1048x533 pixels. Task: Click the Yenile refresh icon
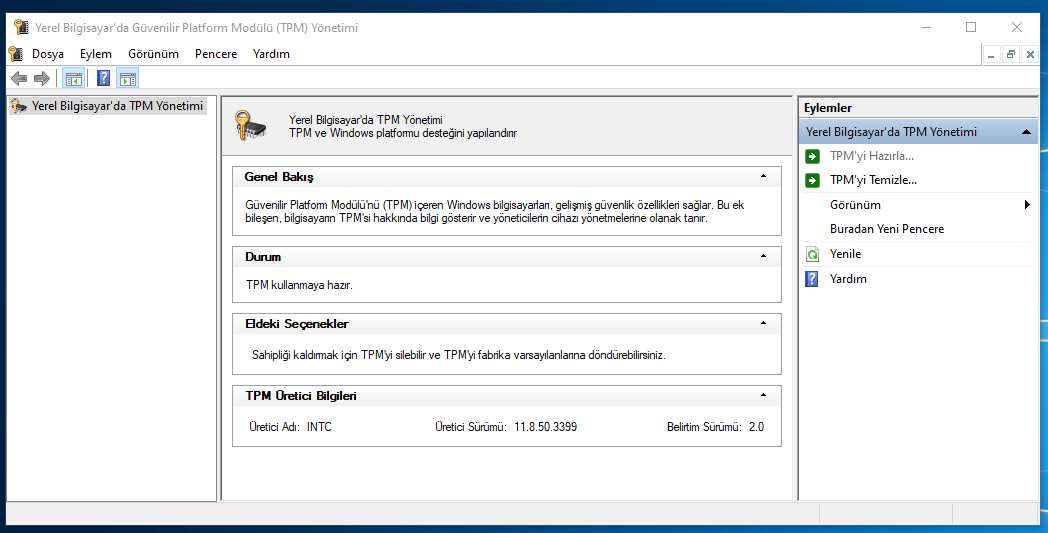[812, 255]
